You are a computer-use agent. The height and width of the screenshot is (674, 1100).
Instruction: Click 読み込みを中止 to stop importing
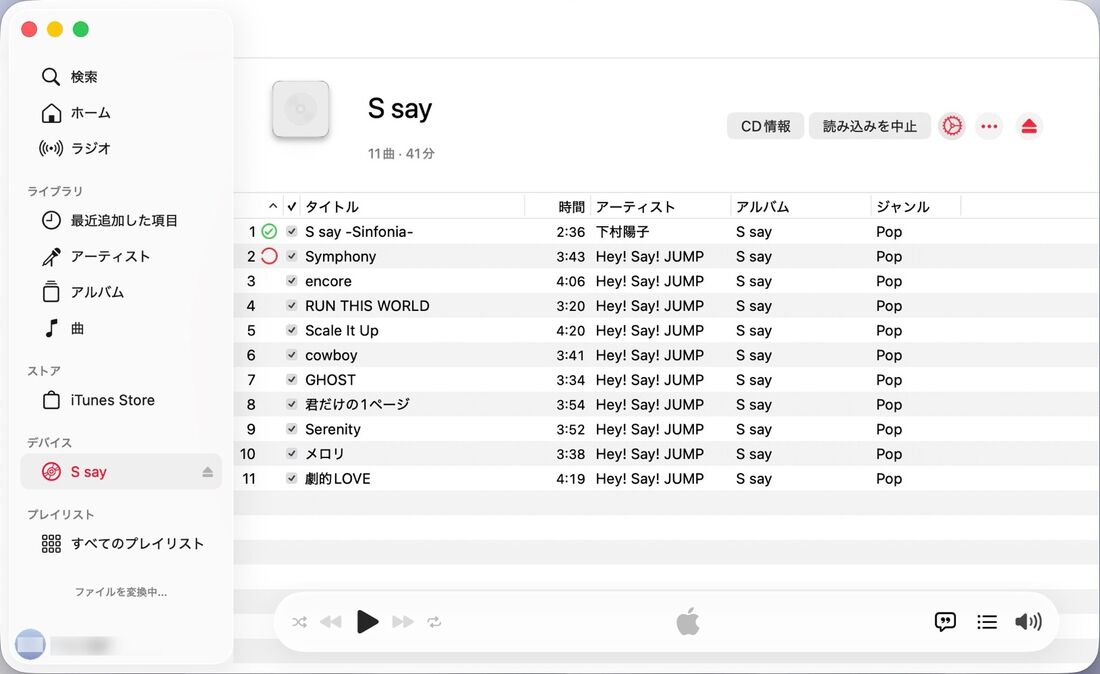tap(869, 126)
